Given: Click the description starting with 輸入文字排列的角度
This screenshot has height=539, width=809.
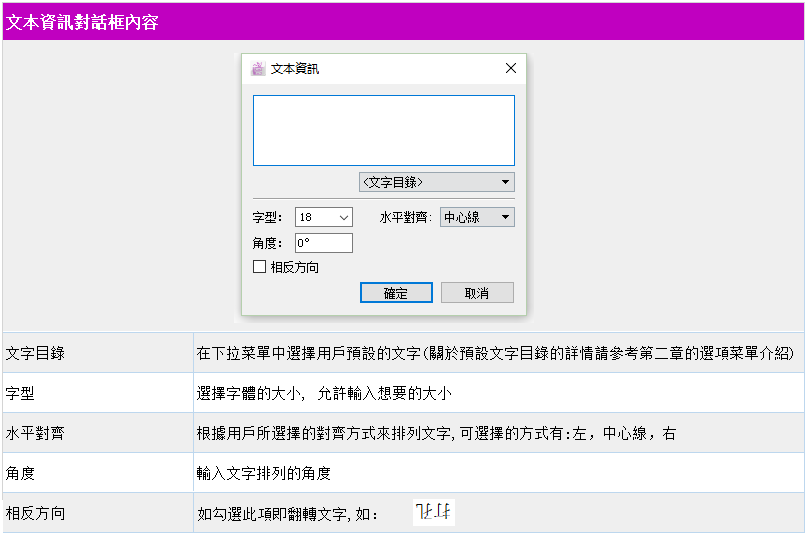Looking at the screenshot, I should pyautogui.click(x=264, y=473).
